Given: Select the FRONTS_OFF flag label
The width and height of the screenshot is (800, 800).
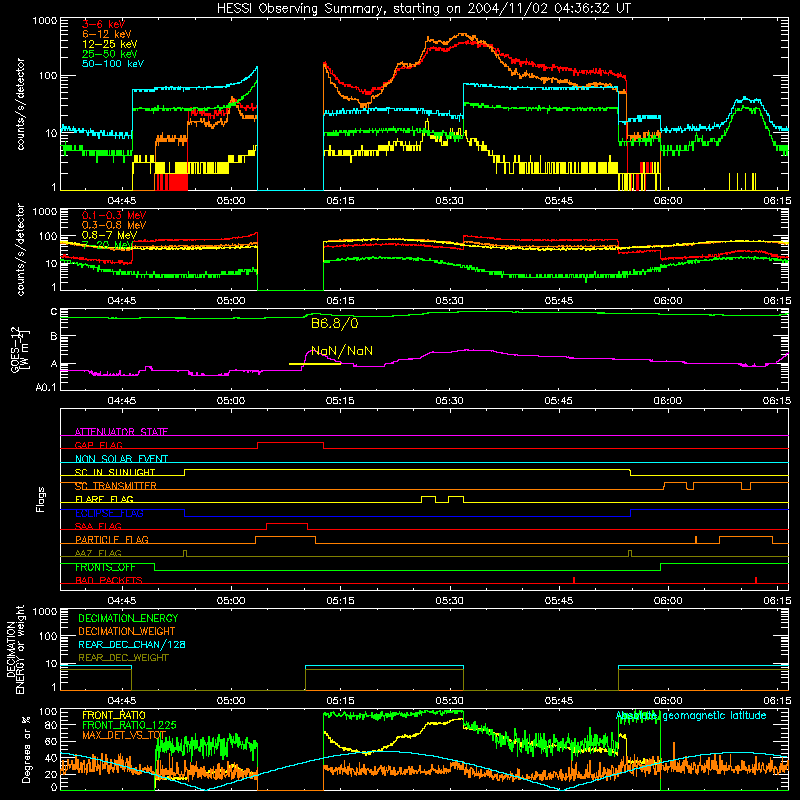Looking at the screenshot, I should pyautogui.click(x=105, y=567).
